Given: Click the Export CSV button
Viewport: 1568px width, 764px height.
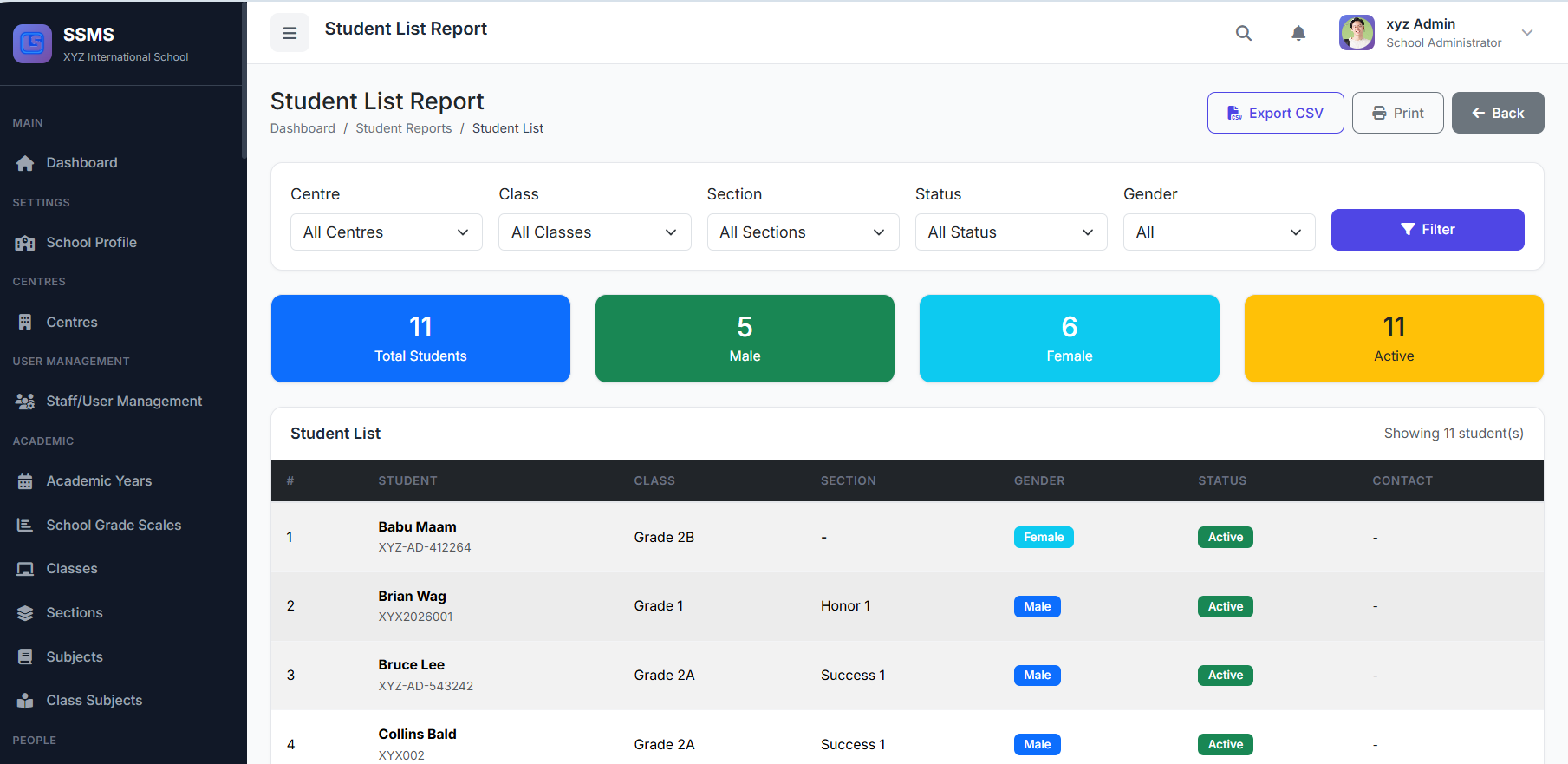Looking at the screenshot, I should click(x=1275, y=113).
